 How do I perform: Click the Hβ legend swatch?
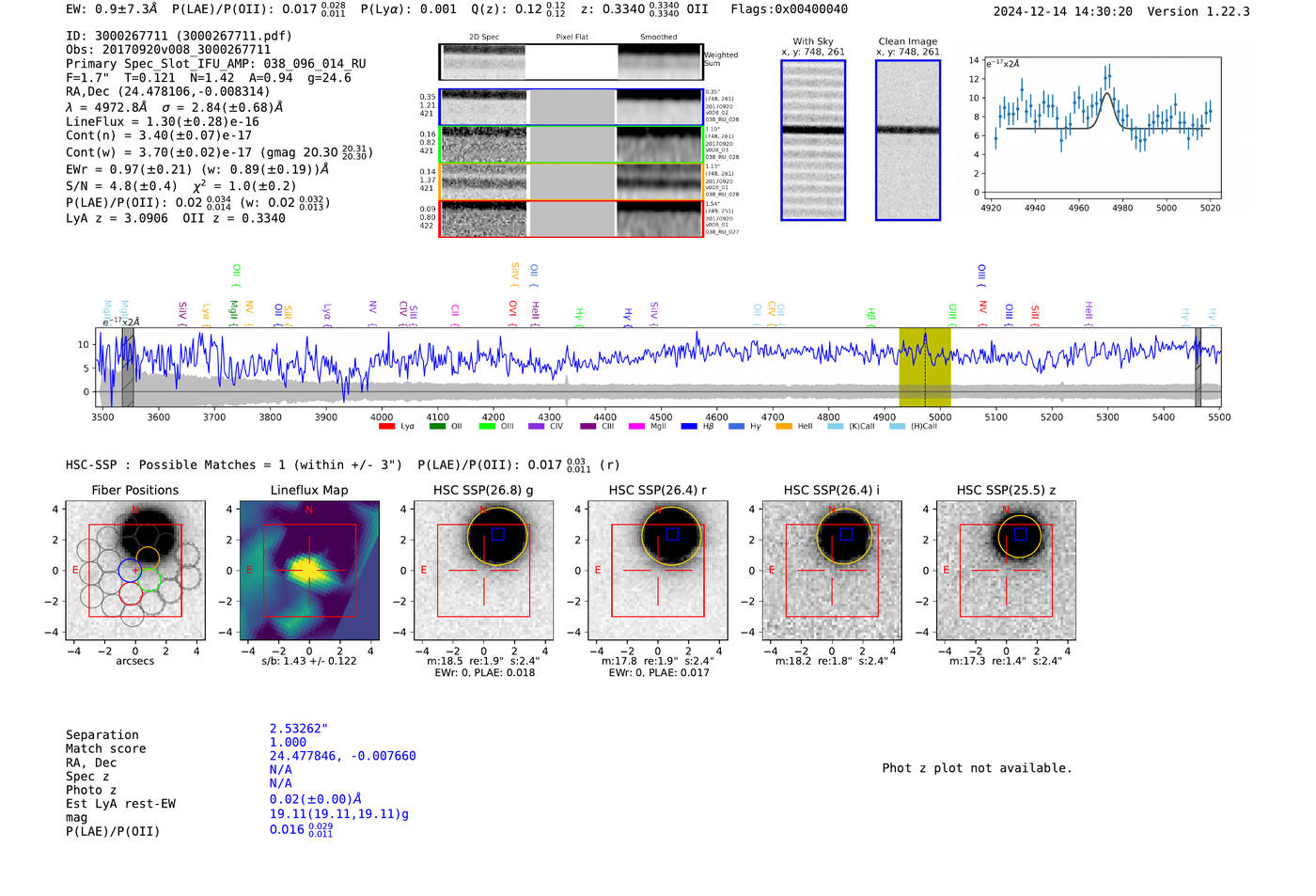689,427
